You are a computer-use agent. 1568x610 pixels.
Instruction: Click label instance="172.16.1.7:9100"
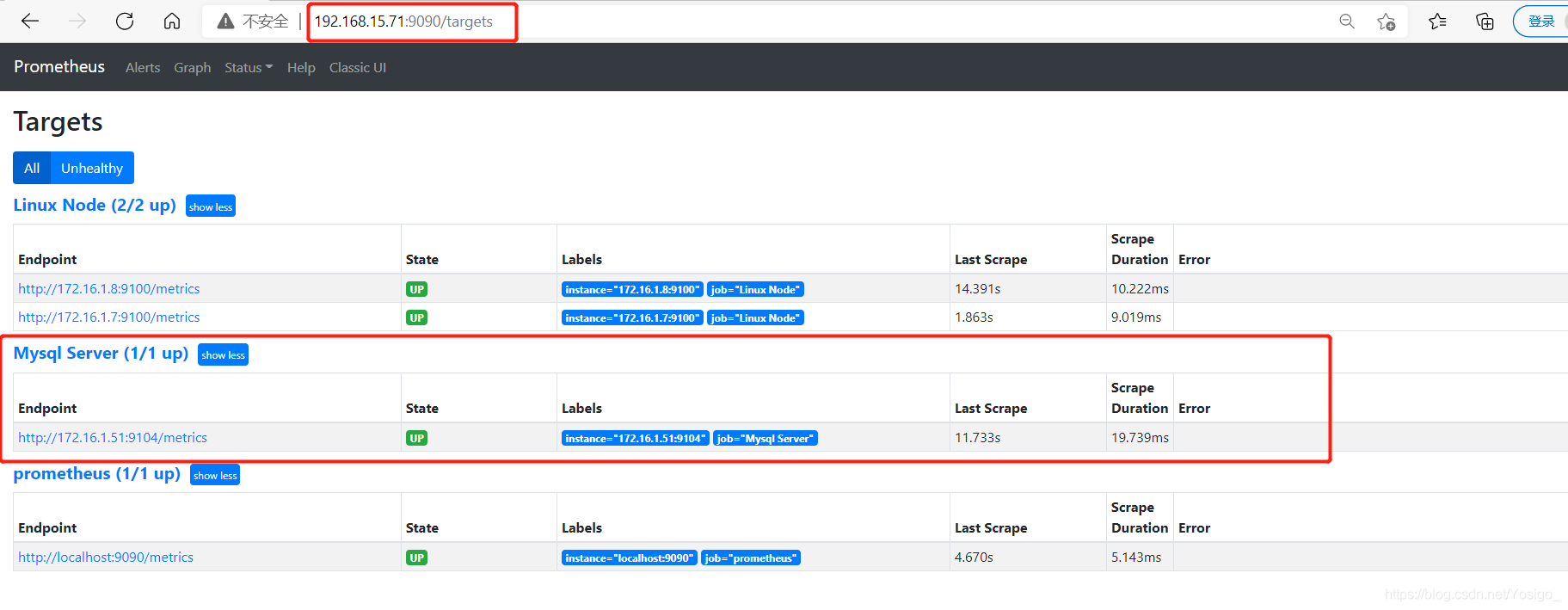[632, 318]
